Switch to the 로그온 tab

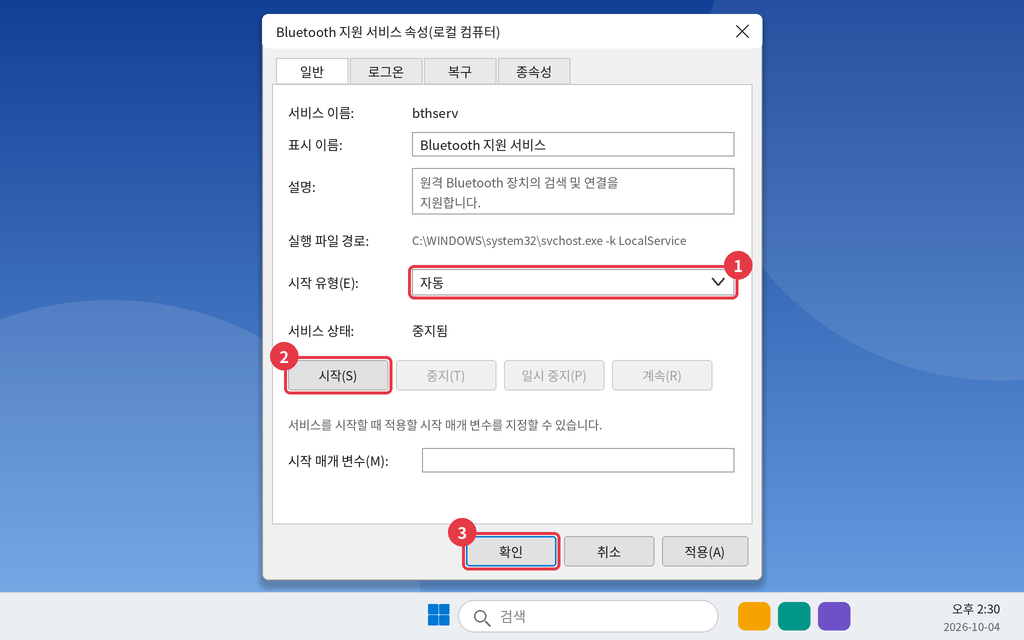tap(385, 71)
